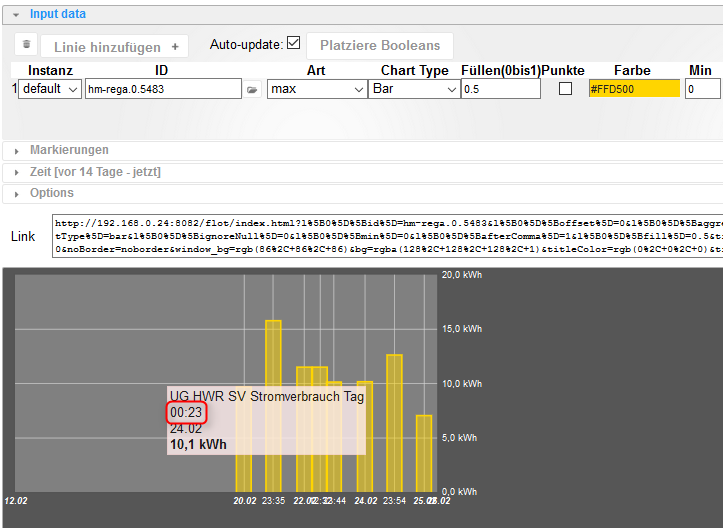Viewport: 723px width, 528px height.
Task: Click the Chart Type column header
Action: [415, 71]
